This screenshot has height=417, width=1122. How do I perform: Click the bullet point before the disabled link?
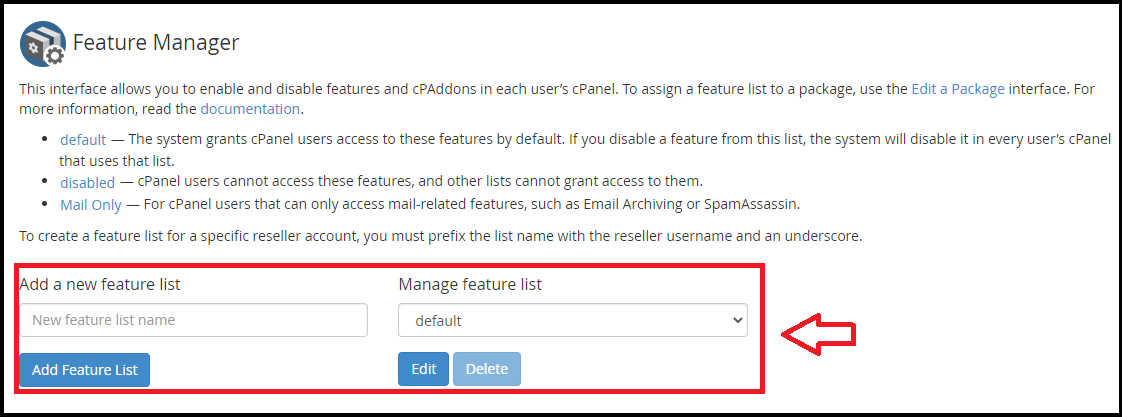click(45, 182)
